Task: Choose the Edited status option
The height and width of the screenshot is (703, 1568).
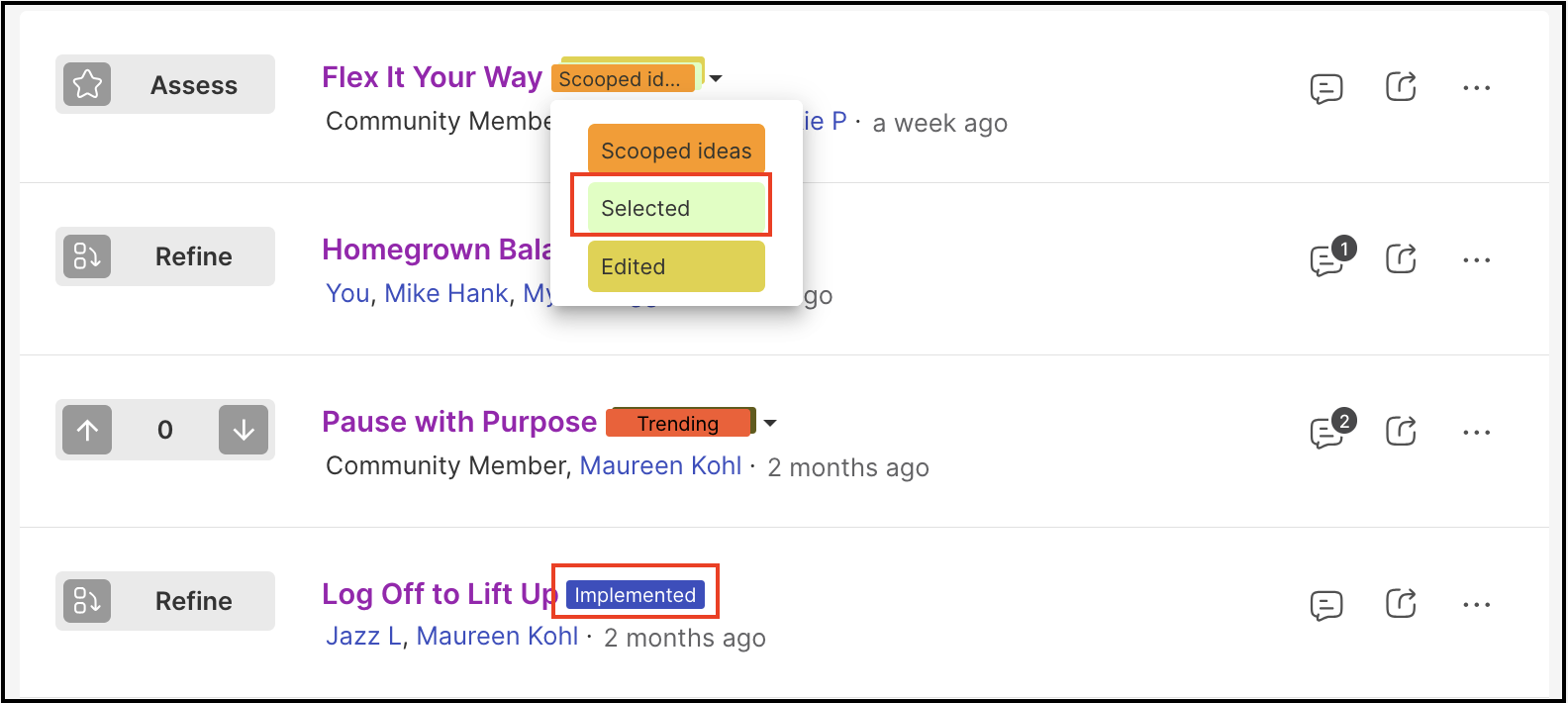Action: point(676,266)
